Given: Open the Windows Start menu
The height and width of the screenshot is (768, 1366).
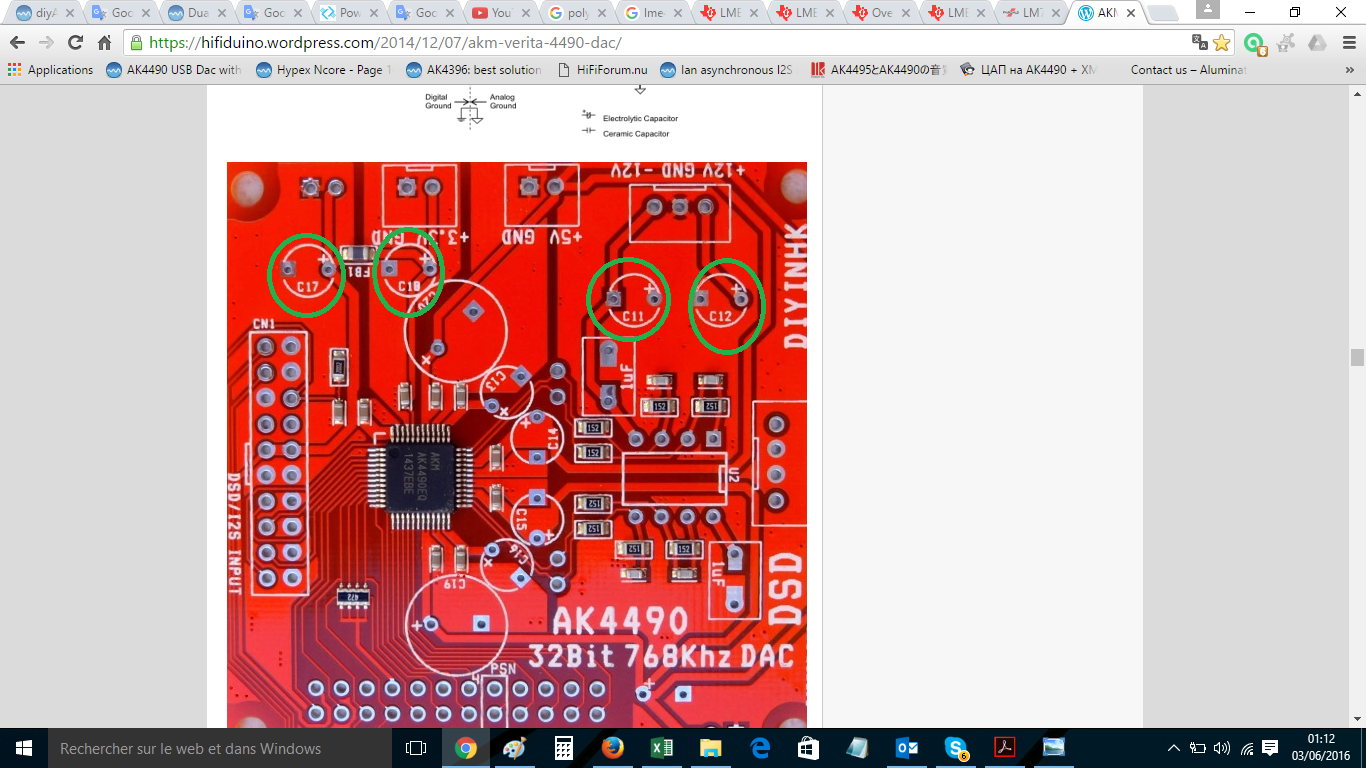Looking at the screenshot, I should click(x=24, y=748).
